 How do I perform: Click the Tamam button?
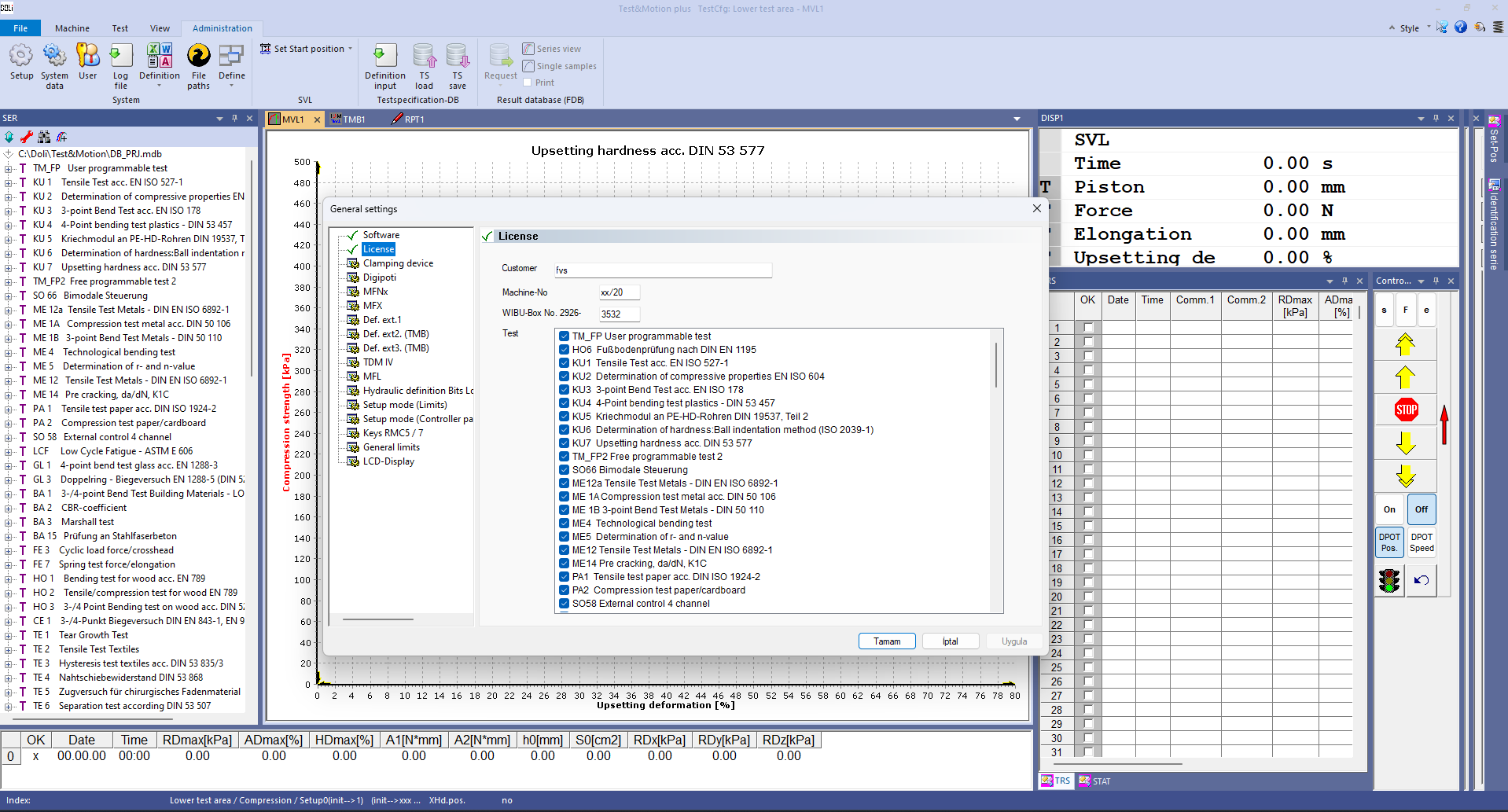pyautogui.click(x=886, y=641)
